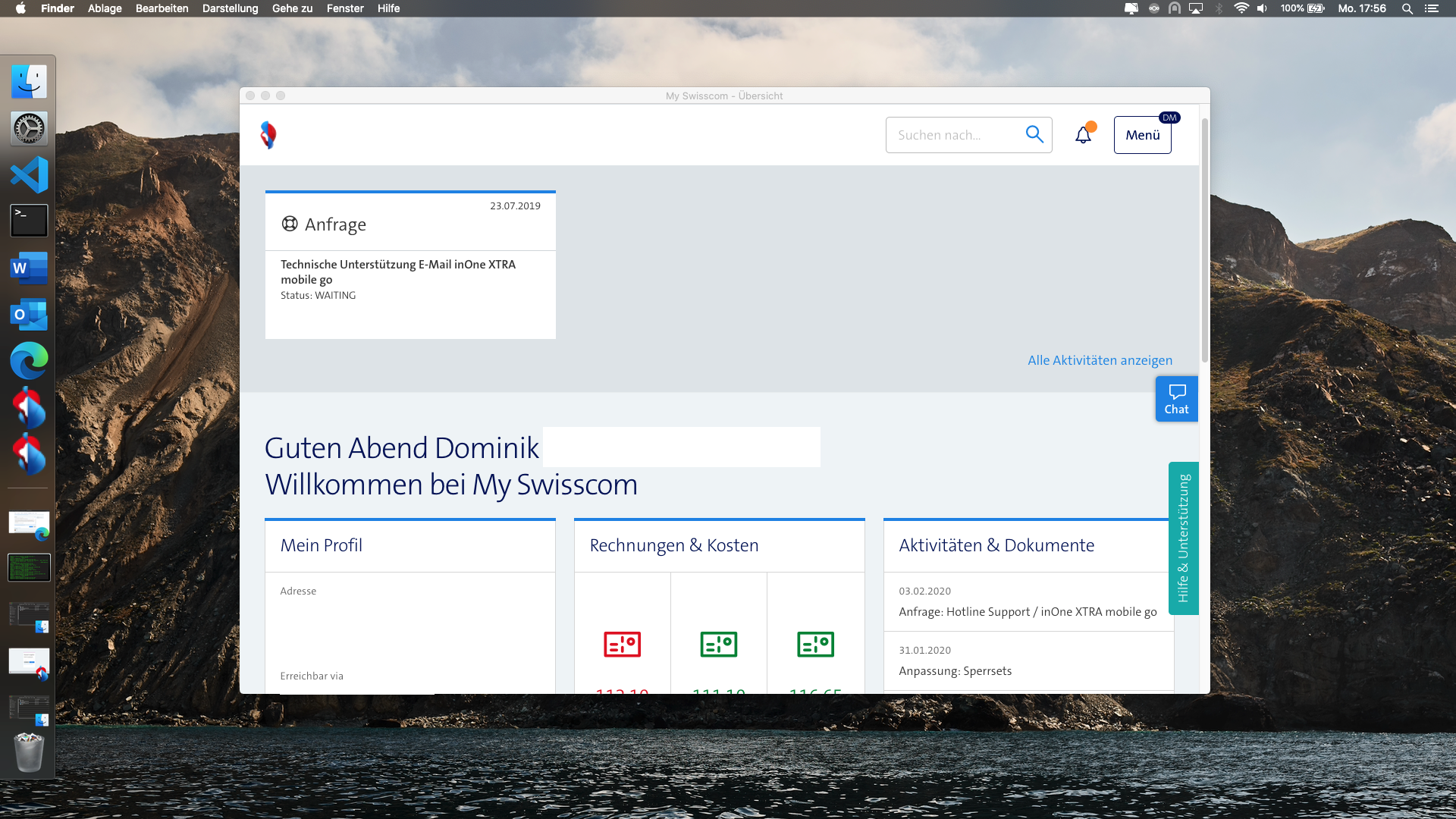The width and height of the screenshot is (1456, 819).
Task: Click the battery status indicator
Action: [1303, 8]
